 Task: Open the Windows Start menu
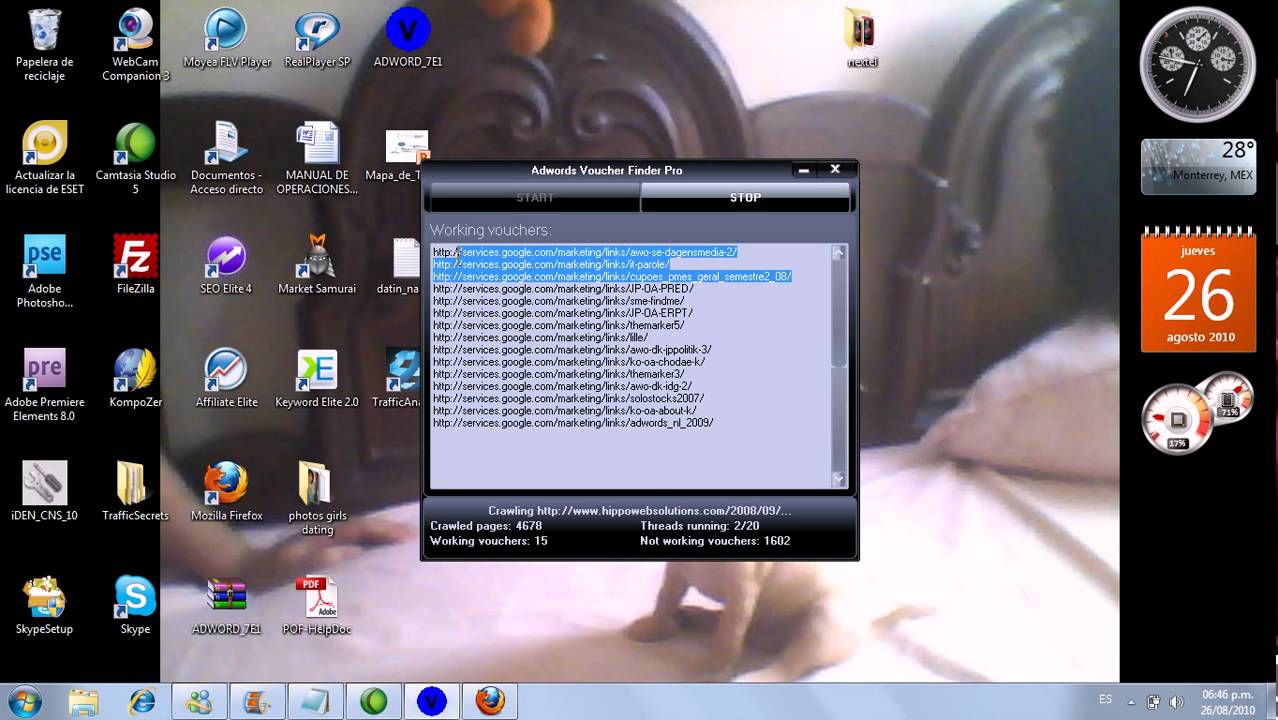click(x=24, y=701)
